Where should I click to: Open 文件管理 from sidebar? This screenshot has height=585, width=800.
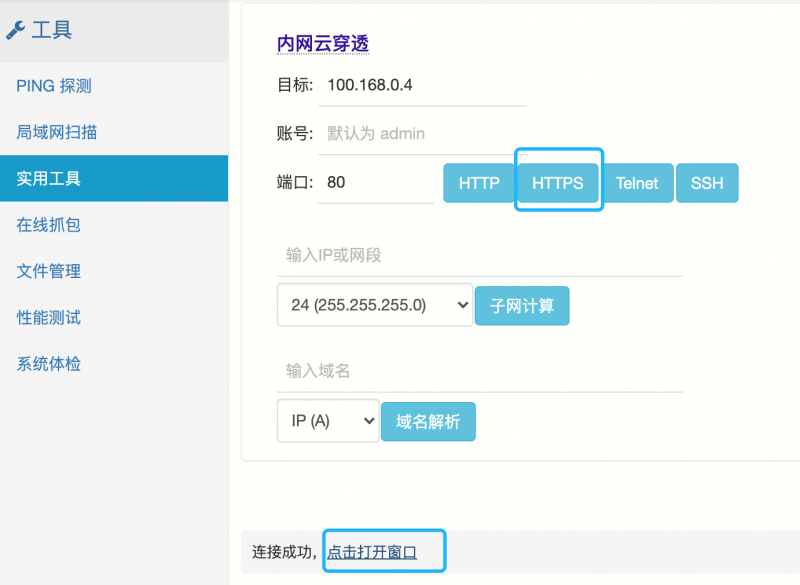pos(48,271)
